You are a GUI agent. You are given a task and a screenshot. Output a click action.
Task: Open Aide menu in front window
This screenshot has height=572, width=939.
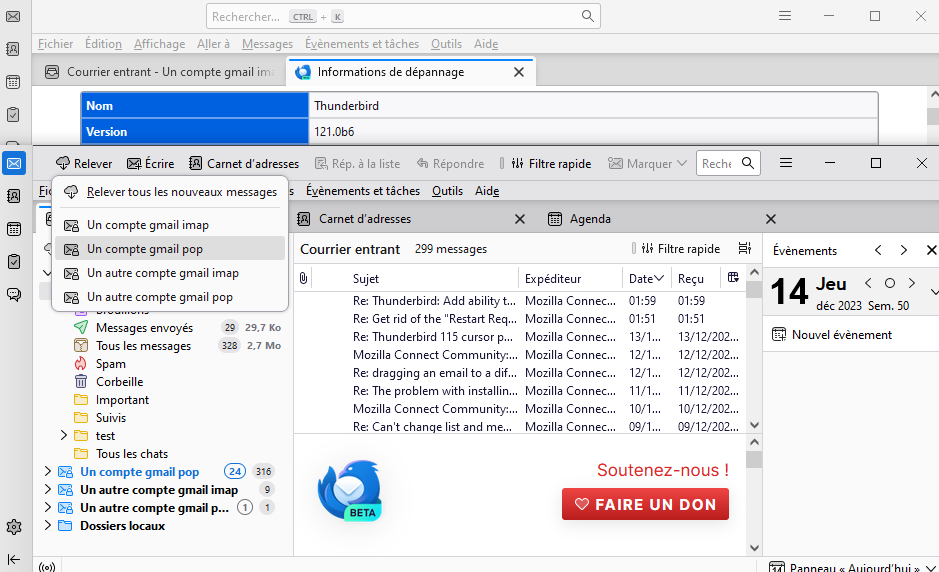click(487, 190)
